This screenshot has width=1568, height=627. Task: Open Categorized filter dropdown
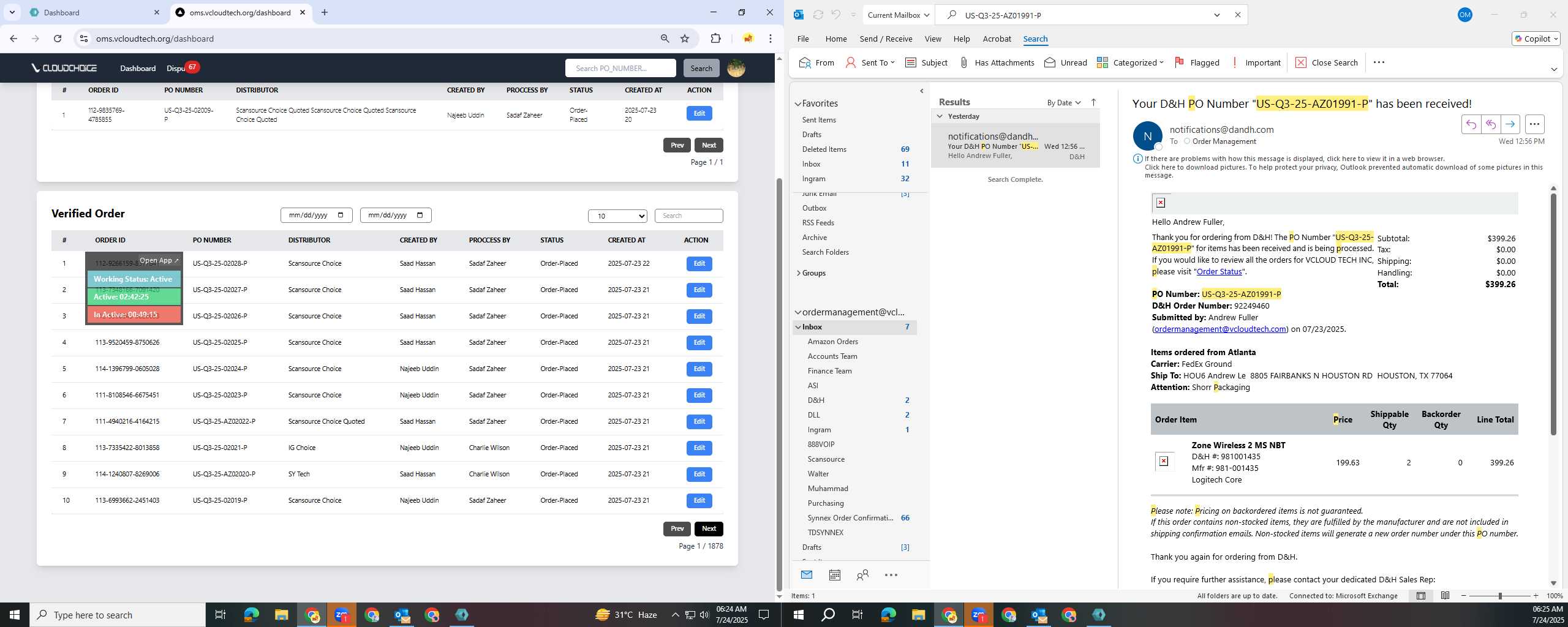tap(1130, 62)
